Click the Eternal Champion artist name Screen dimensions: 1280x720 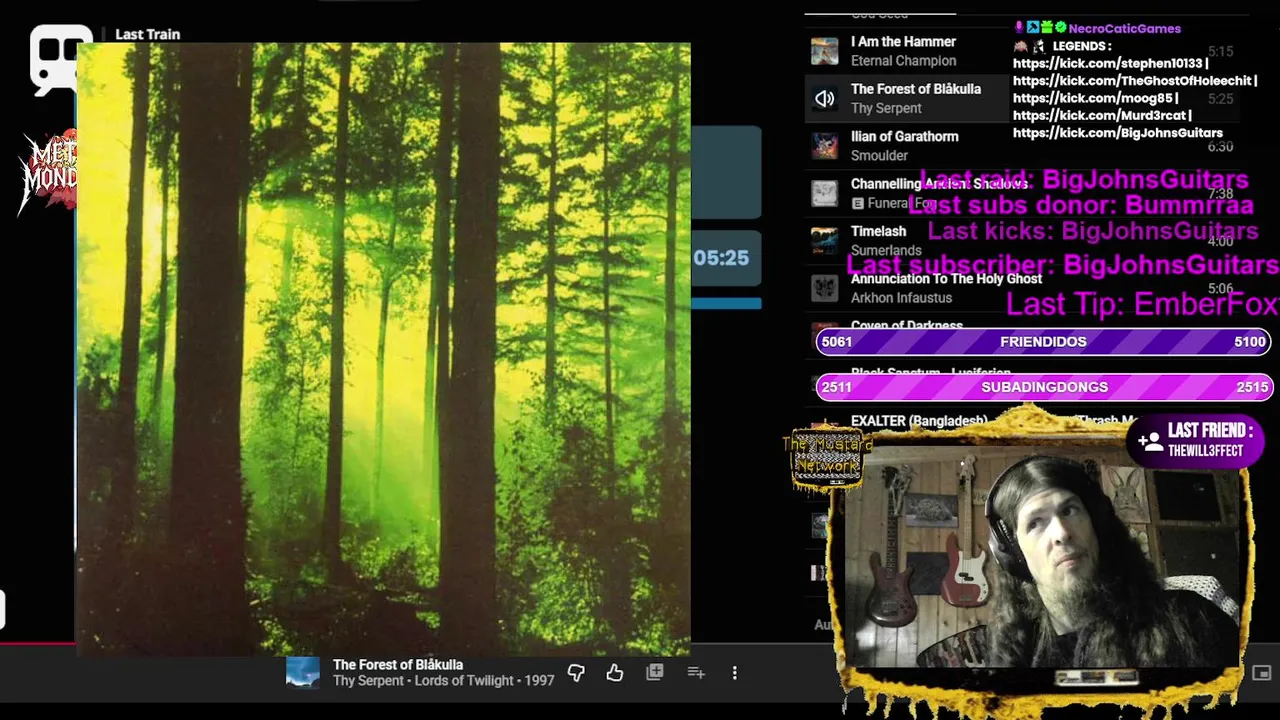click(x=903, y=61)
